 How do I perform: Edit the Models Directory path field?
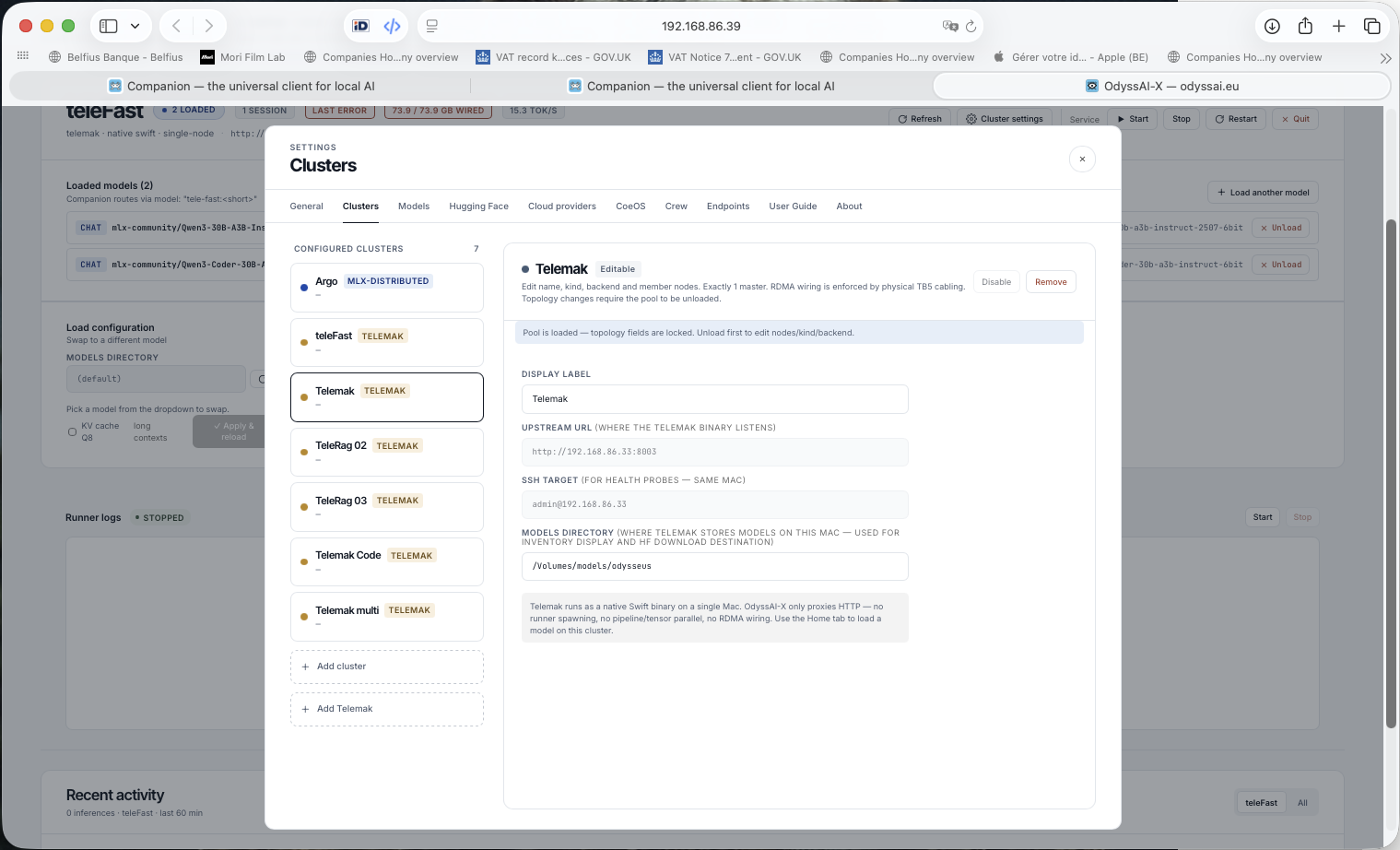coord(715,566)
